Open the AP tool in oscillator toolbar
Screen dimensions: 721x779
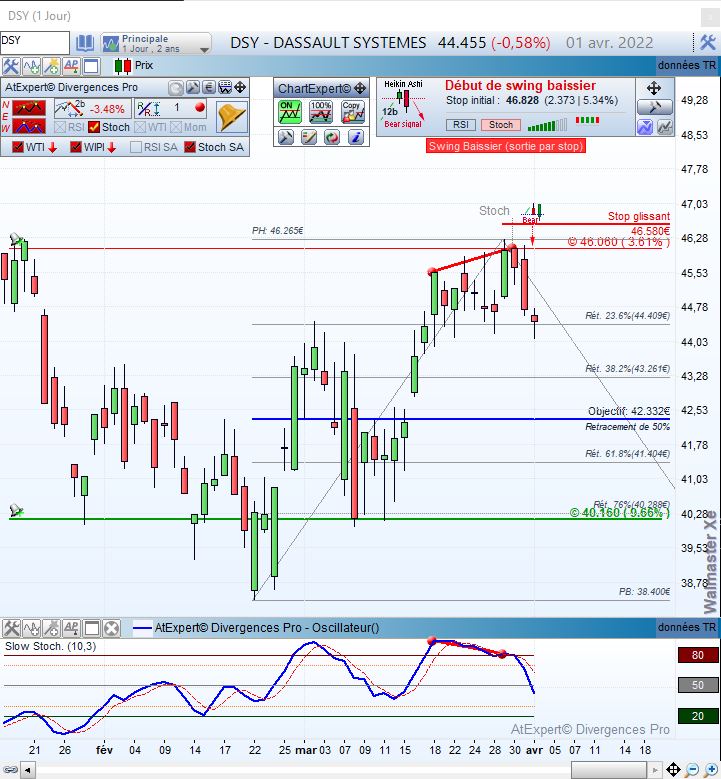tap(72, 628)
